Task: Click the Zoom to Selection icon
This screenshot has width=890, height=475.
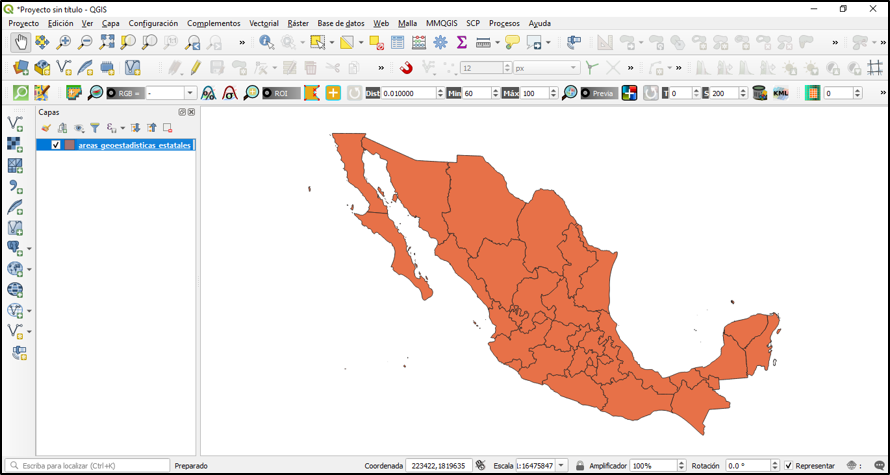Action: [x=128, y=42]
